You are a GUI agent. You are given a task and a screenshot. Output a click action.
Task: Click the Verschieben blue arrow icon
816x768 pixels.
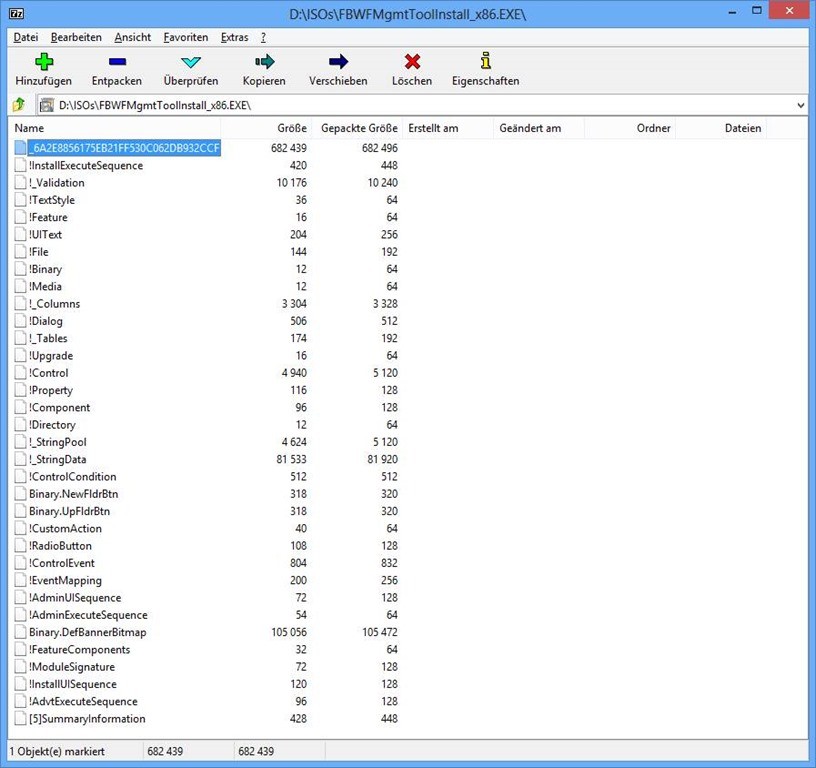(338, 62)
